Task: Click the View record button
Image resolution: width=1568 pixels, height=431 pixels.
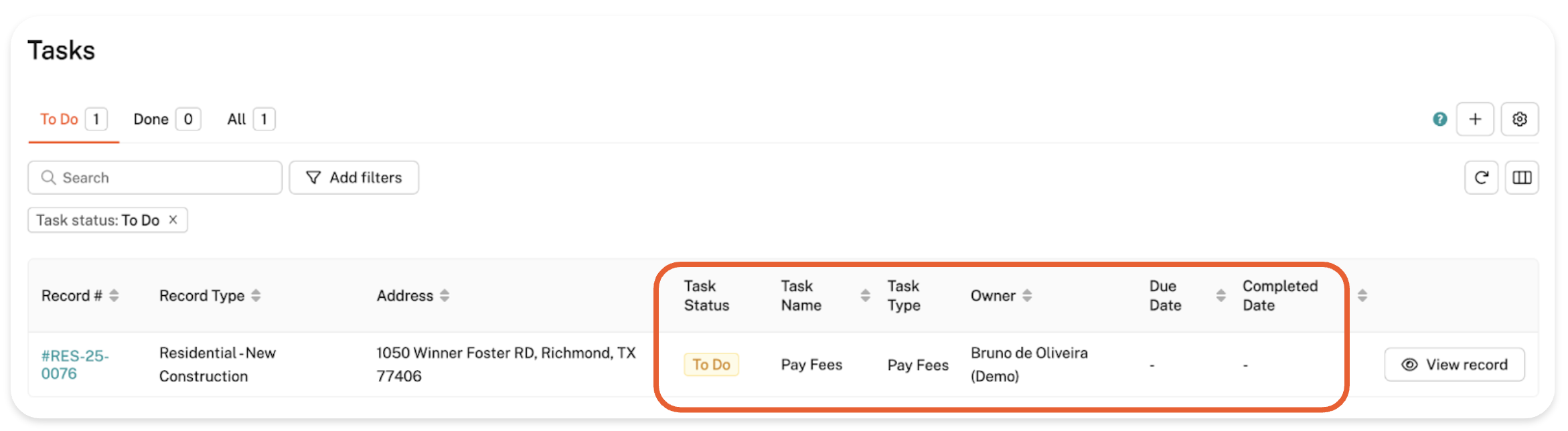Action: (1454, 365)
